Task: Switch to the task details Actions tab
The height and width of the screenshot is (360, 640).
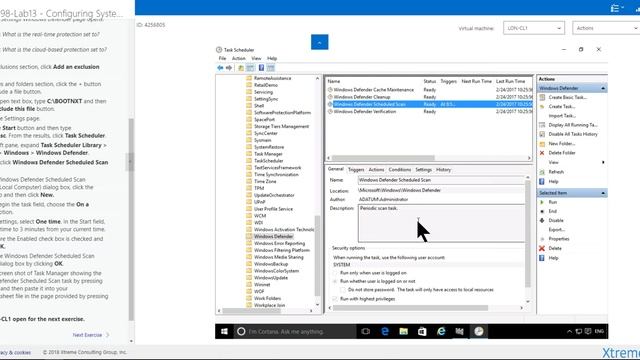Action: coord(376,169)
